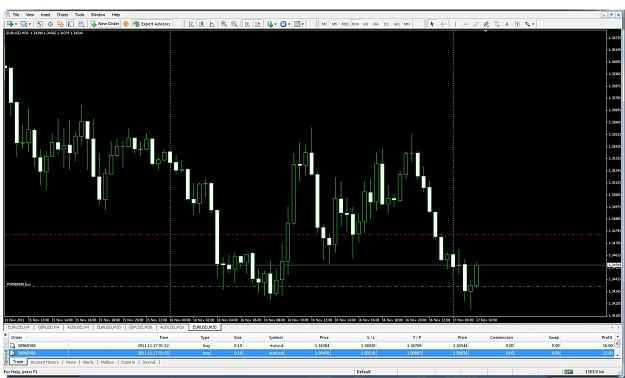Viewport: 625px width, 378px height.
Task: Toggle the Expert Advisors button
Action: coord(152,24)
